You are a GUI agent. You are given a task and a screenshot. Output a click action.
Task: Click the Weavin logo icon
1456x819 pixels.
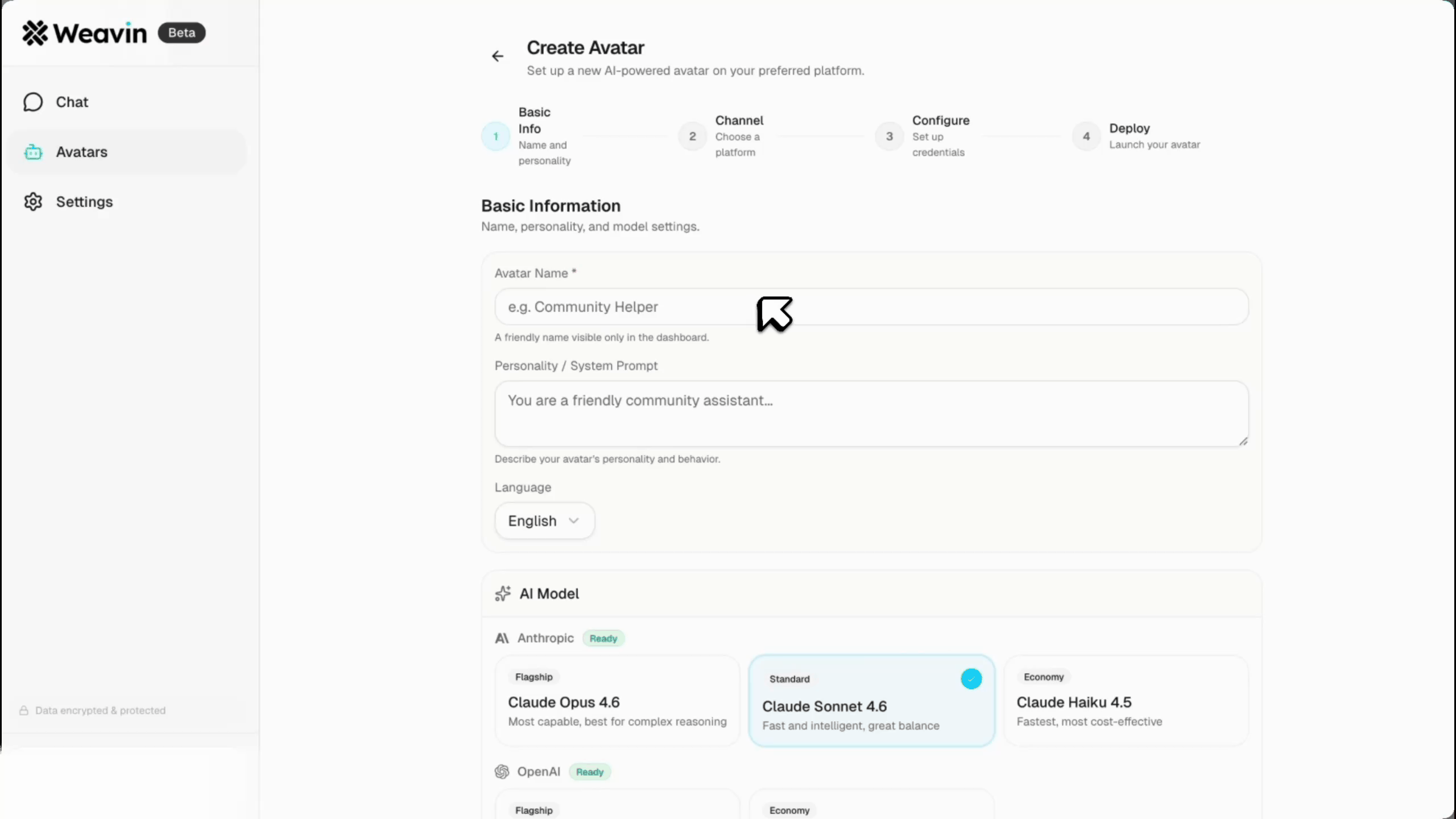(35, 33)
